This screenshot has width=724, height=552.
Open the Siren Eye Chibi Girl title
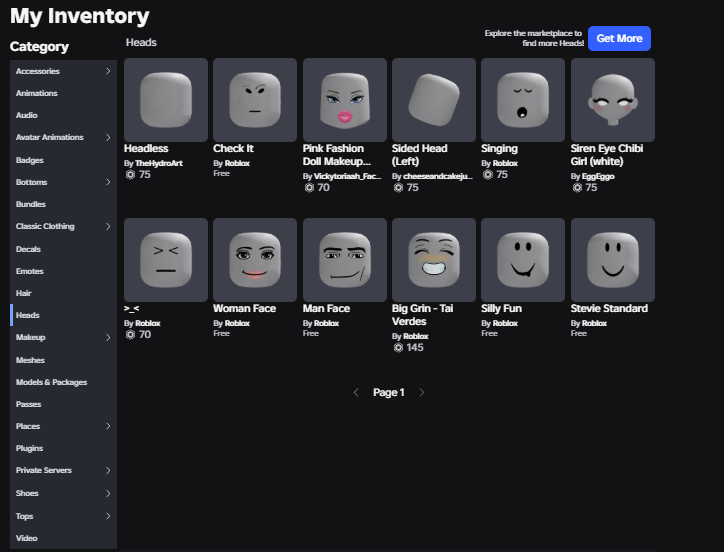click(x=607, y=155)
